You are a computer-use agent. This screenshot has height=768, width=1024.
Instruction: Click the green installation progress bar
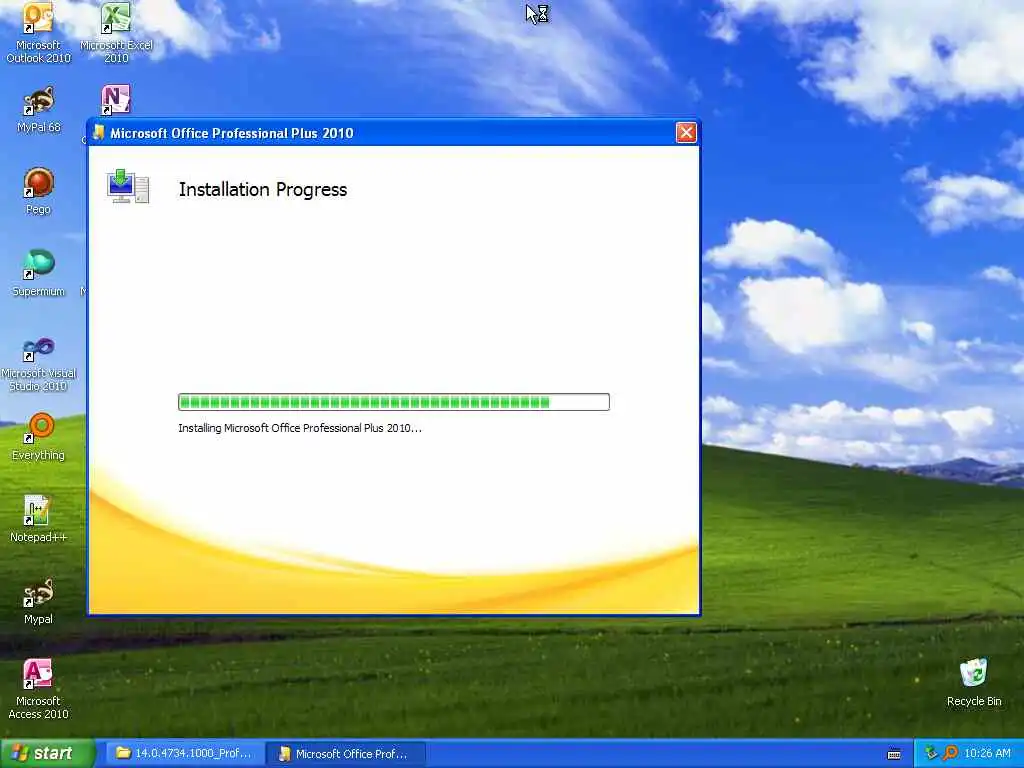pyautogui.click(x=394, y=402)
